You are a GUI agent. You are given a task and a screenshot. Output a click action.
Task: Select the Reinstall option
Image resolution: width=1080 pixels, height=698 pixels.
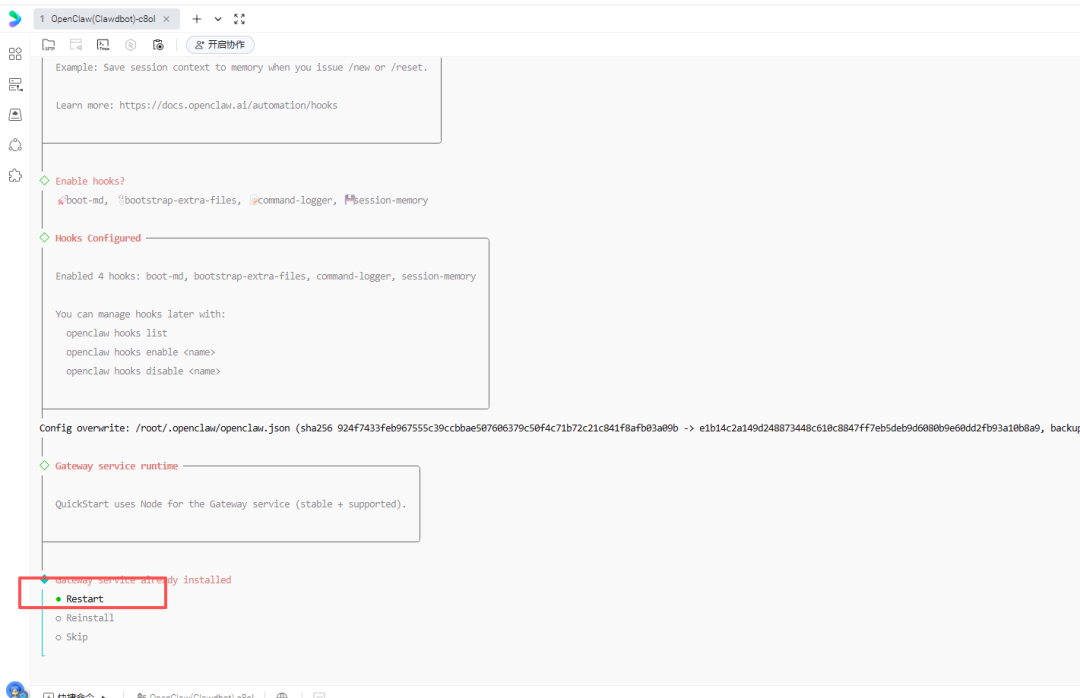tap(85, 618)
